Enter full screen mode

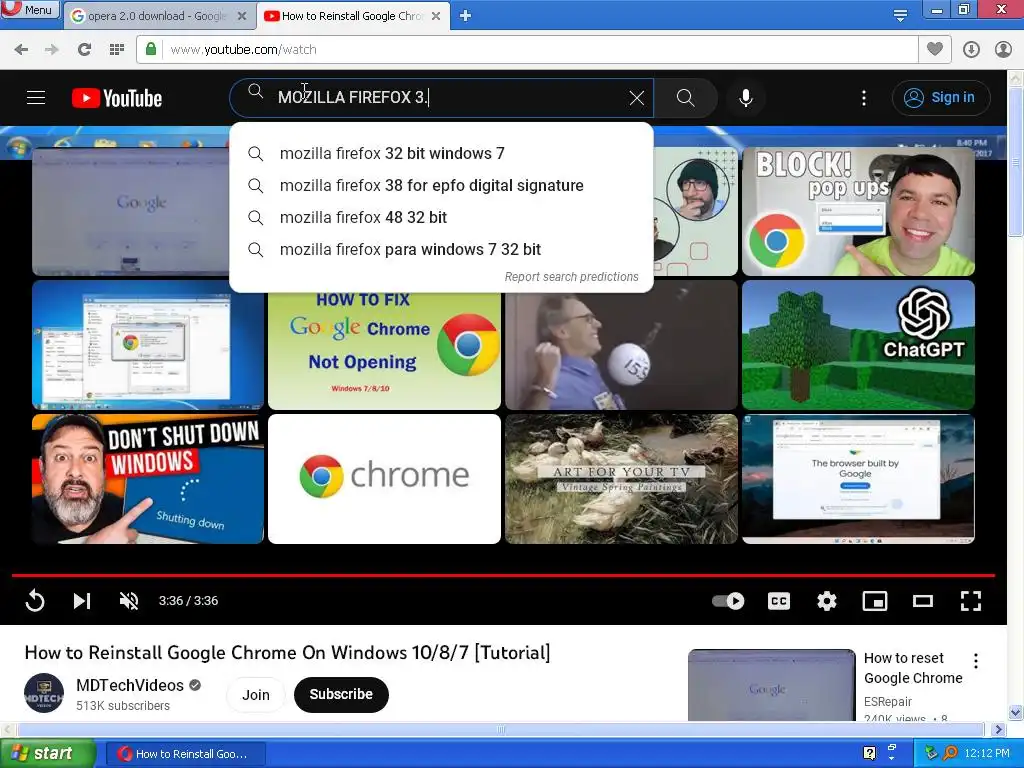click(970, 601)
